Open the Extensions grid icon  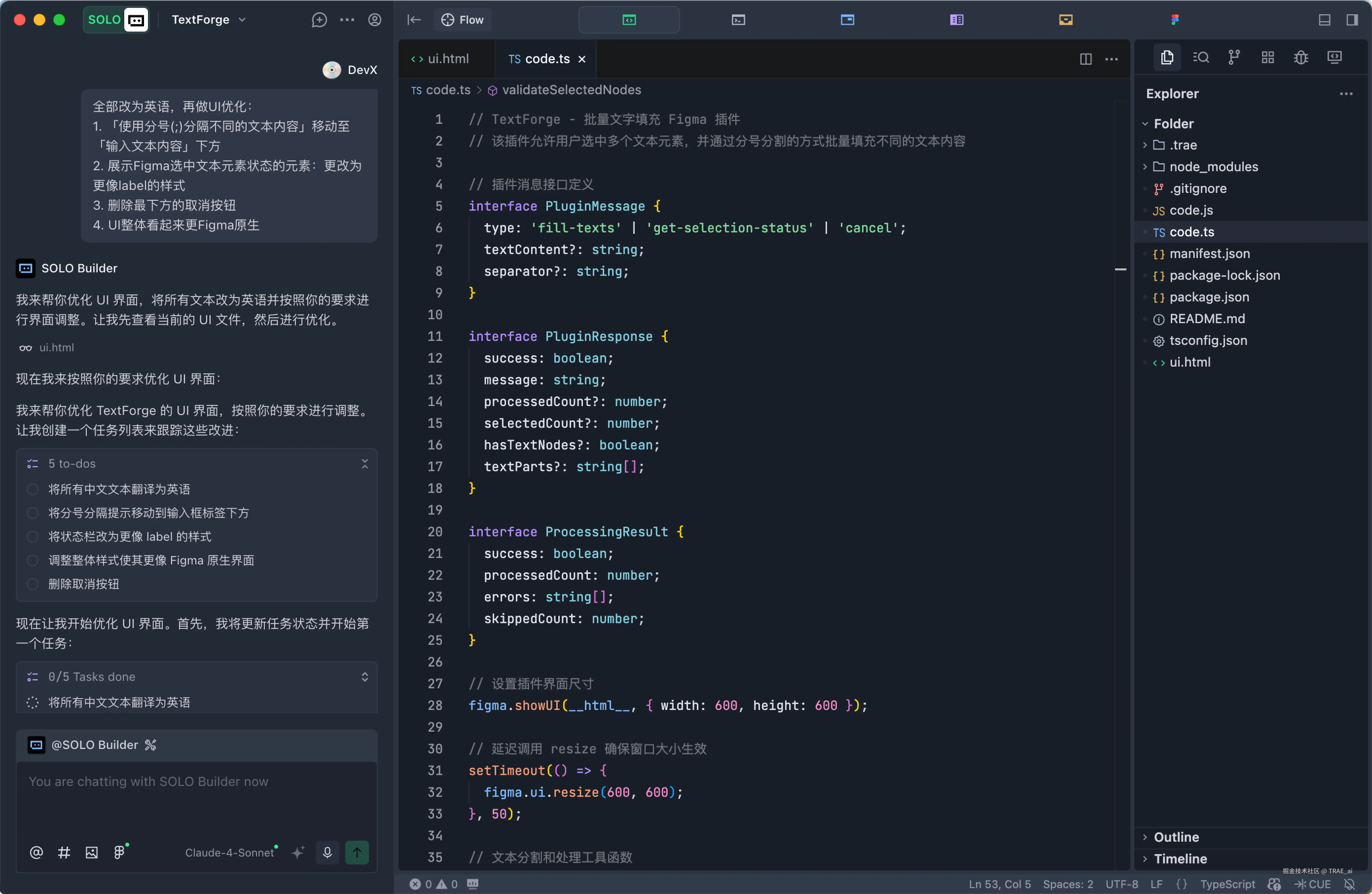coord(1267,57)
